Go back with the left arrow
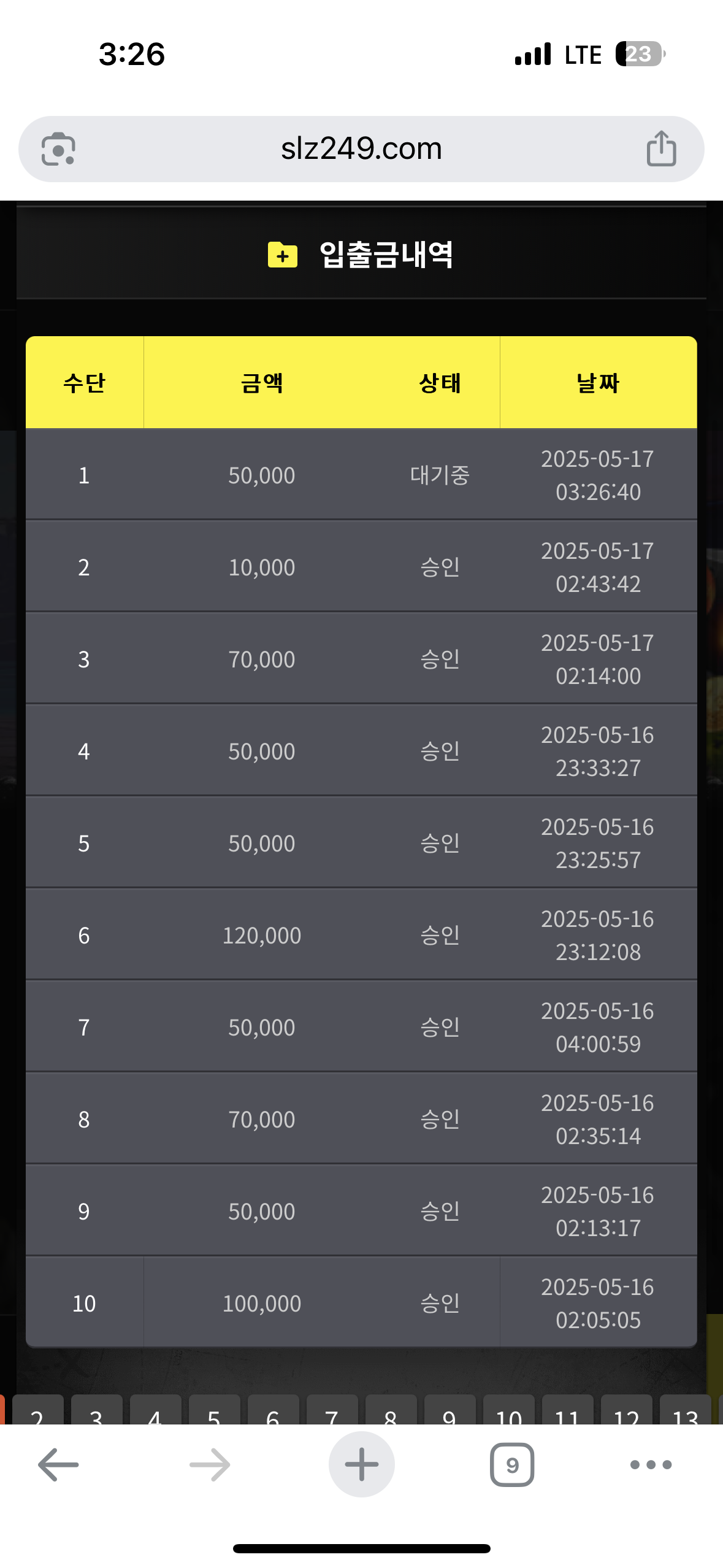The image size is (723, 1568). [x=58, y=1464]
